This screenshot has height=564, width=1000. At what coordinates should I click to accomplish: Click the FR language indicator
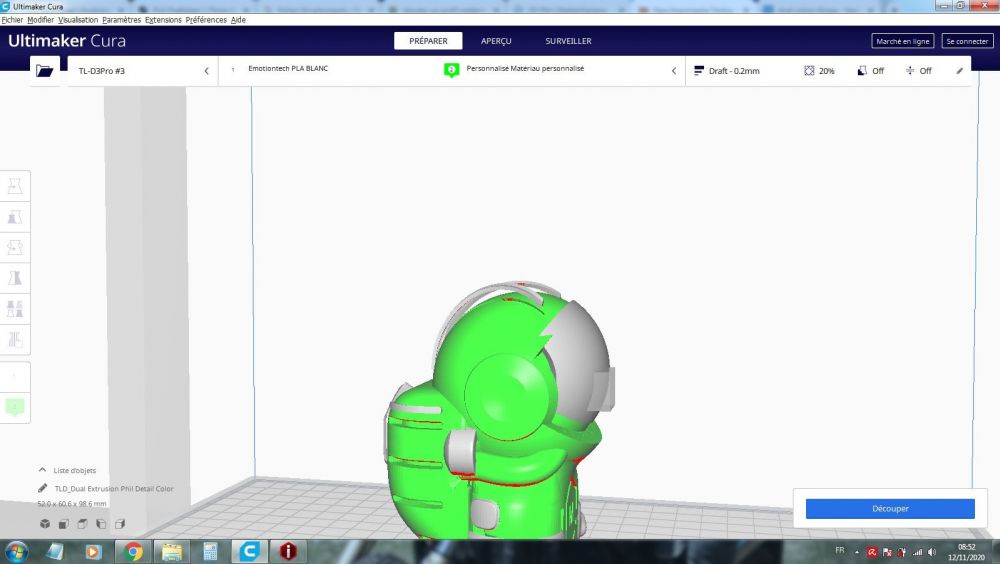coord(839,550)
